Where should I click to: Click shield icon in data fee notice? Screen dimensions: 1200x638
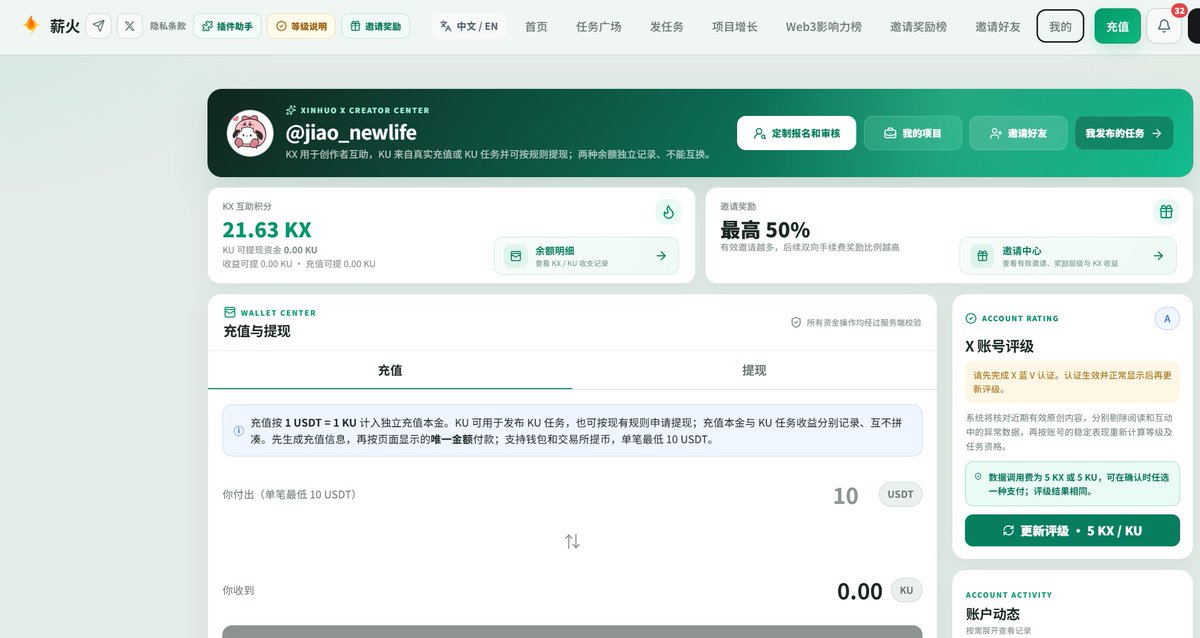pyautogui.click(x=977, y=476)
